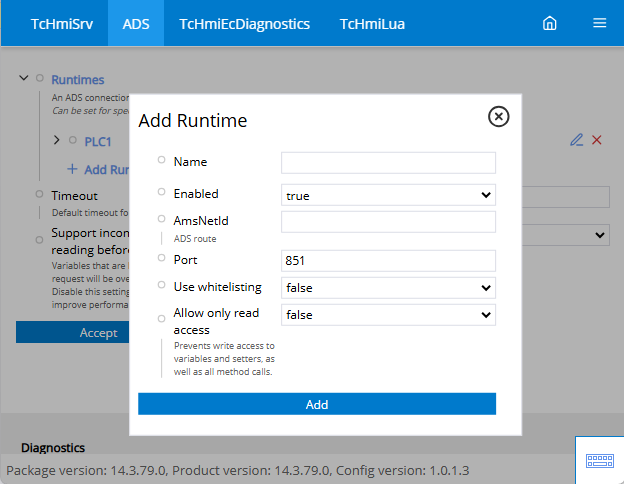This screenshot has width=624, height=484.
Task: Focus the AmsNetId input field
Action: click(388, 222)
